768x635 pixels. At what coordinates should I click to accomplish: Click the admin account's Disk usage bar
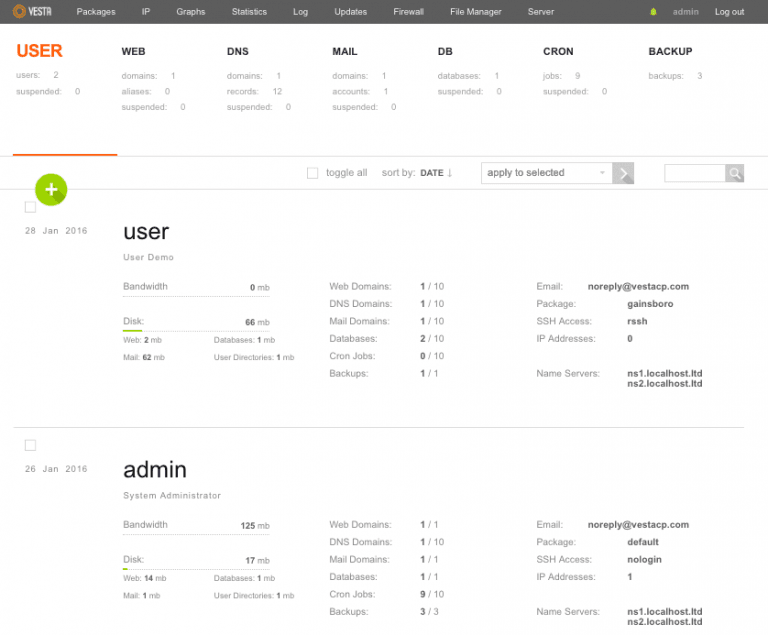196,569
